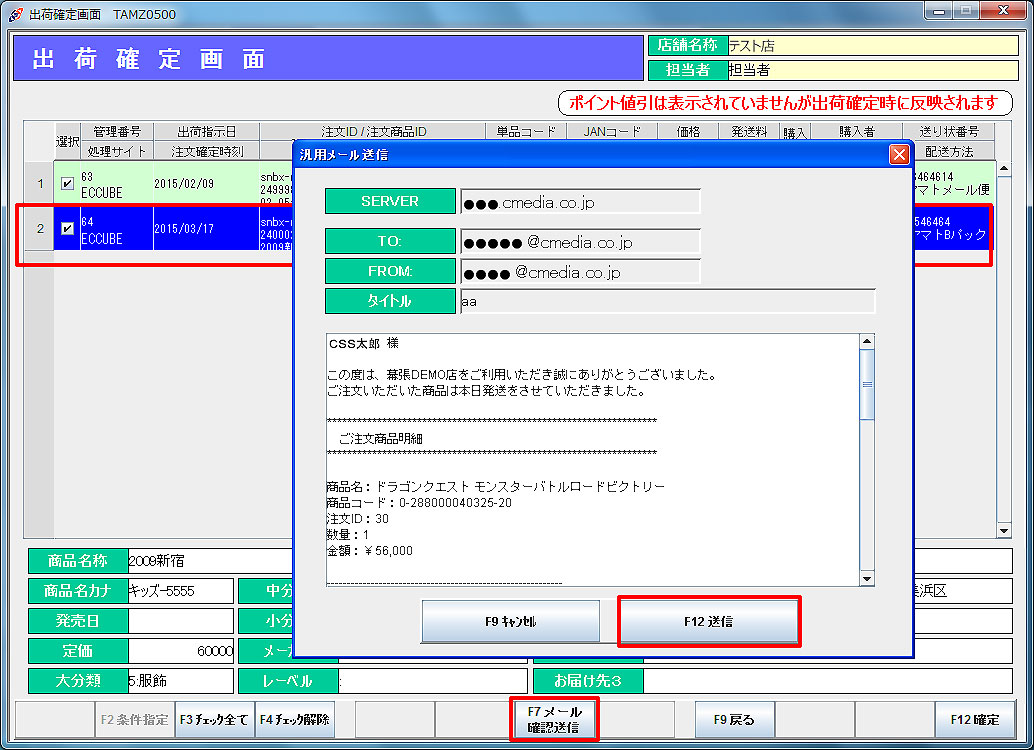Click the 出荷指示日 column header
Viewport: 1034px width, 750px height.
pos(206,132)
